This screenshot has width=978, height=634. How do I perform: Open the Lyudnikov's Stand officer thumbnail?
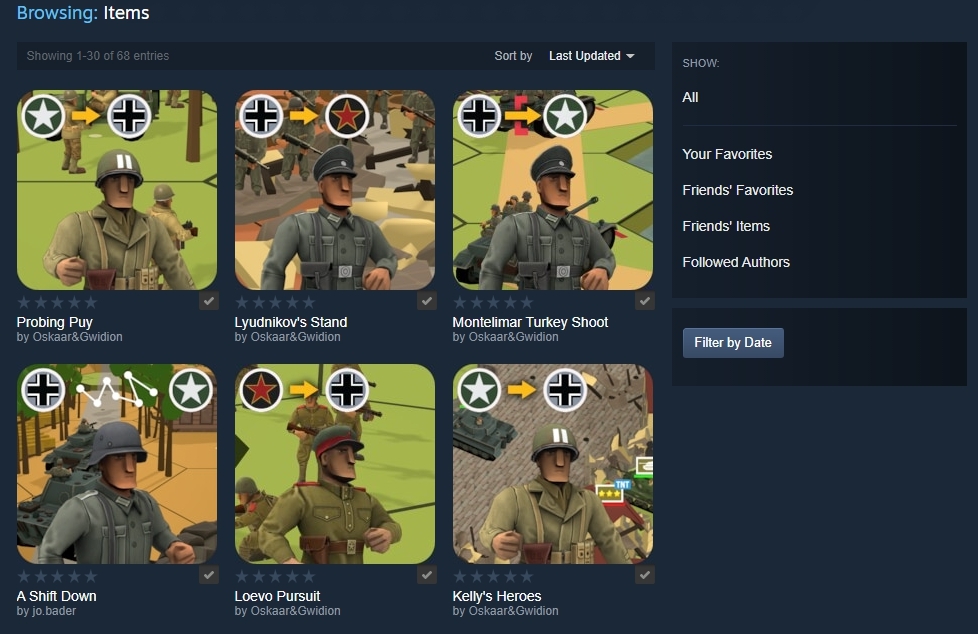coord(335,190)
